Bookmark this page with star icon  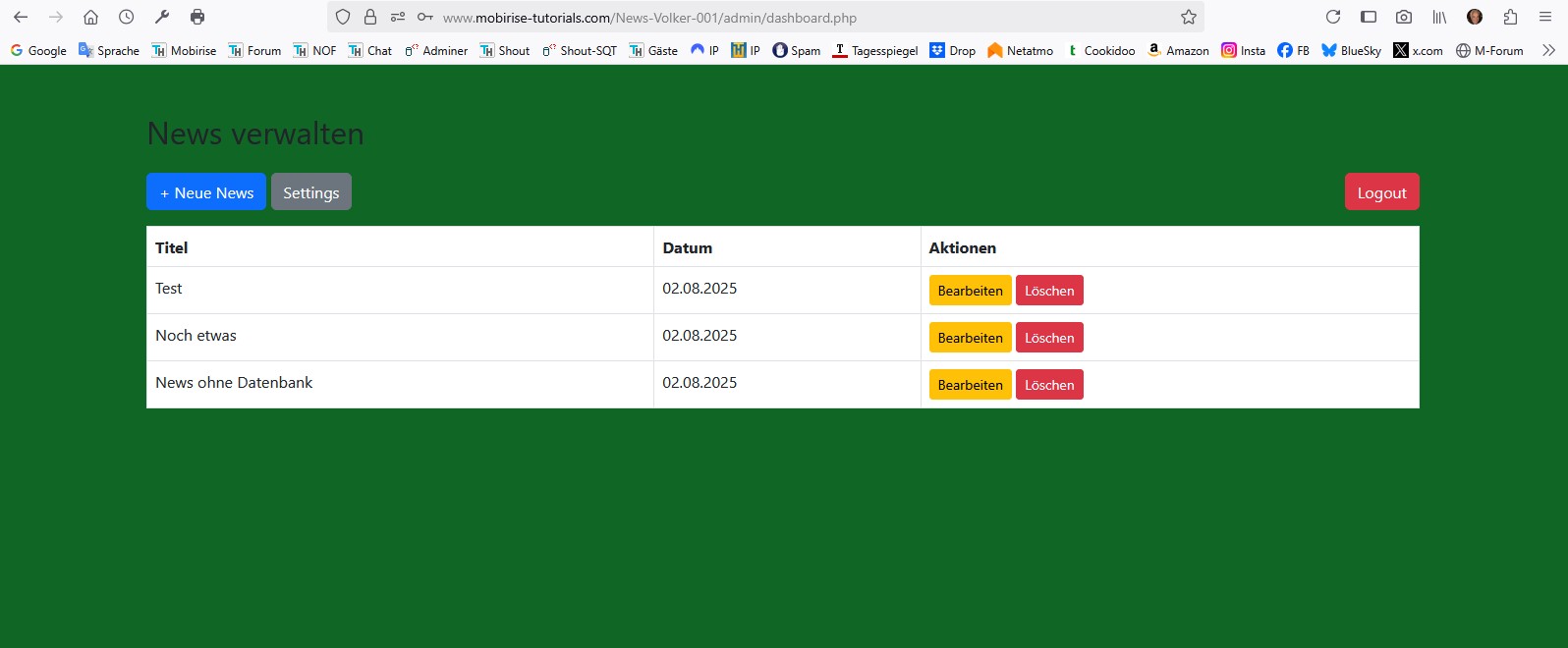coord(1188,17)
